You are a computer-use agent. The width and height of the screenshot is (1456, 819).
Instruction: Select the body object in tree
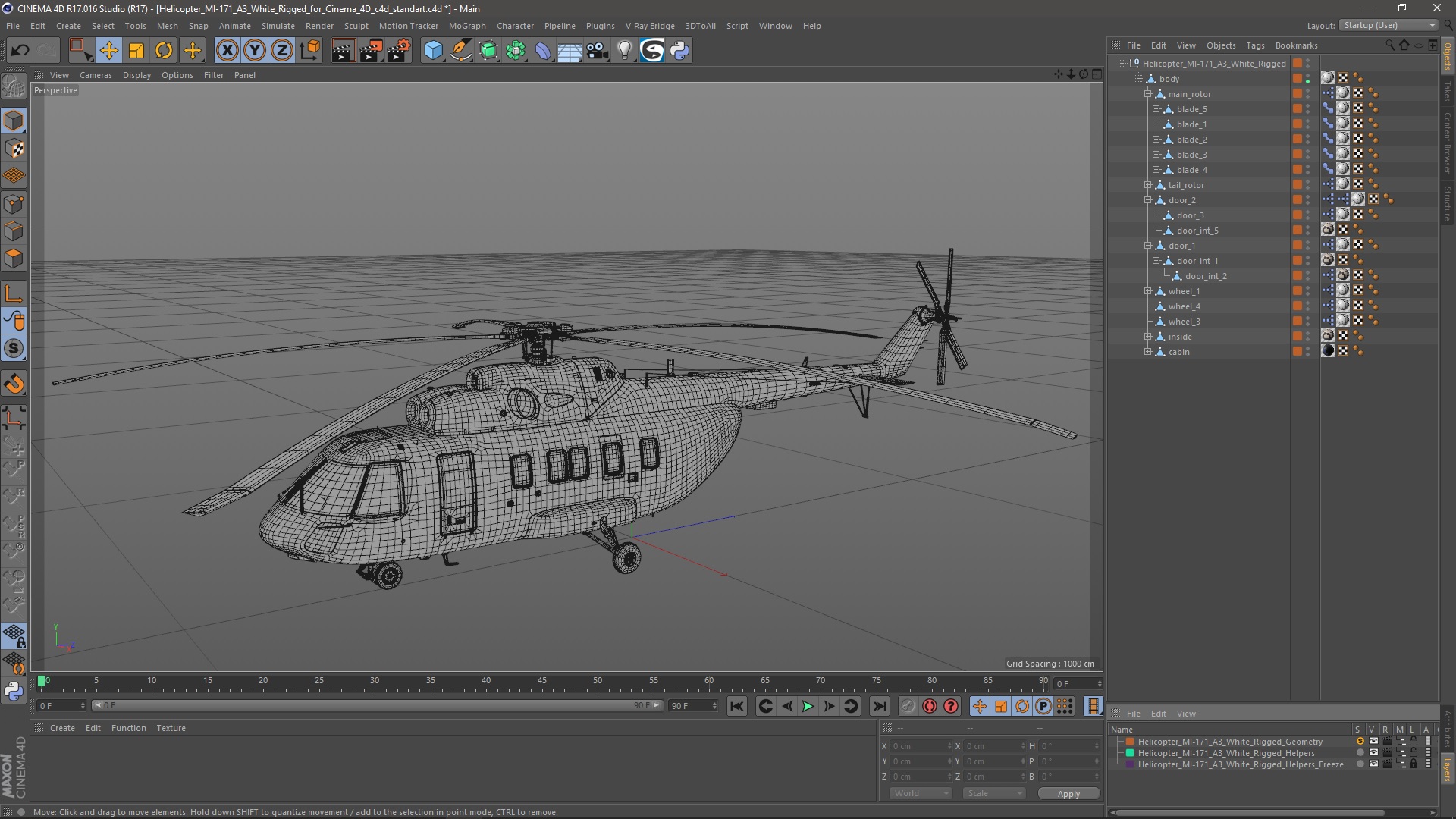tap(1169, 79)
